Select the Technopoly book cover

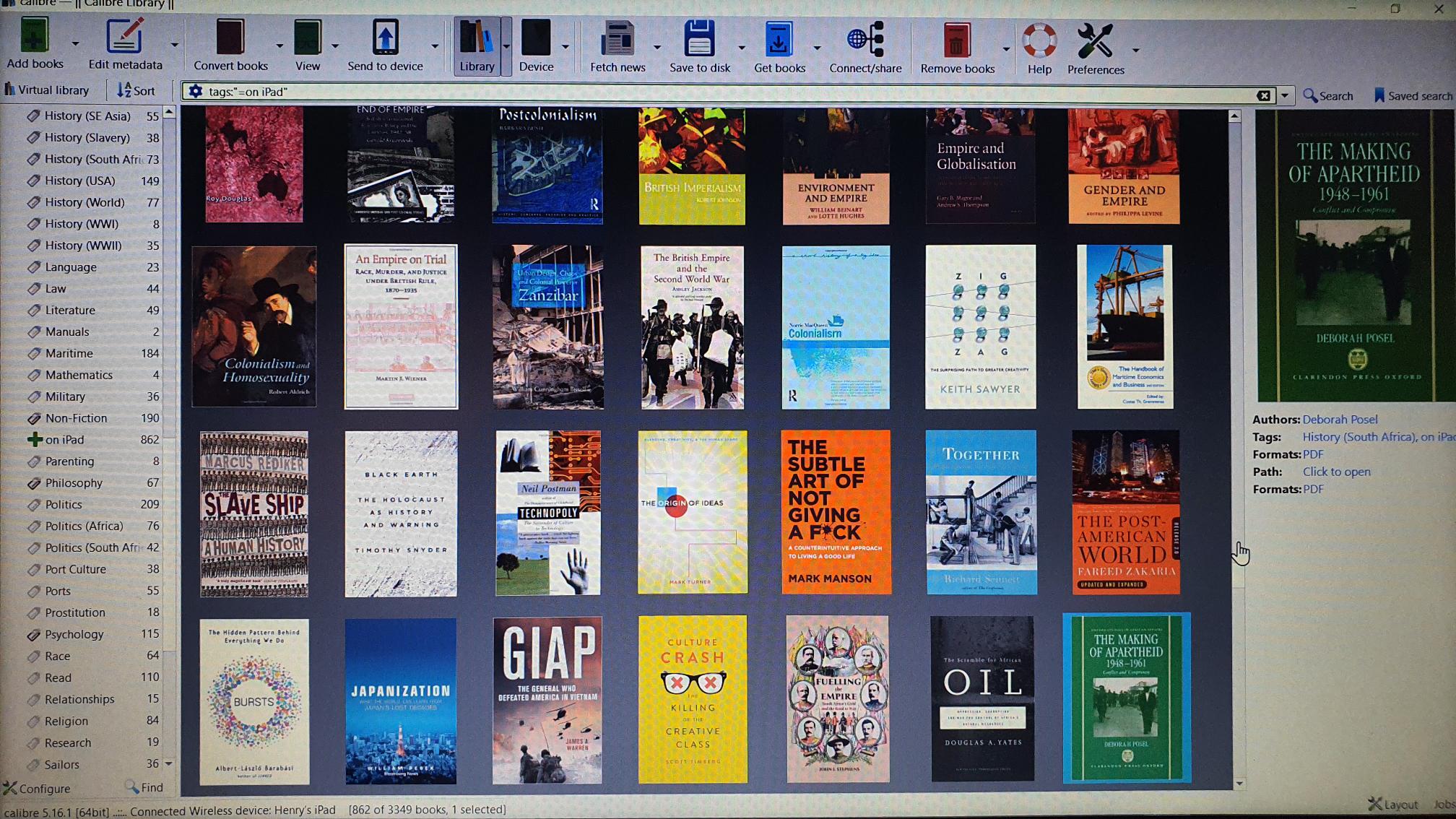(x=547, y=513)
